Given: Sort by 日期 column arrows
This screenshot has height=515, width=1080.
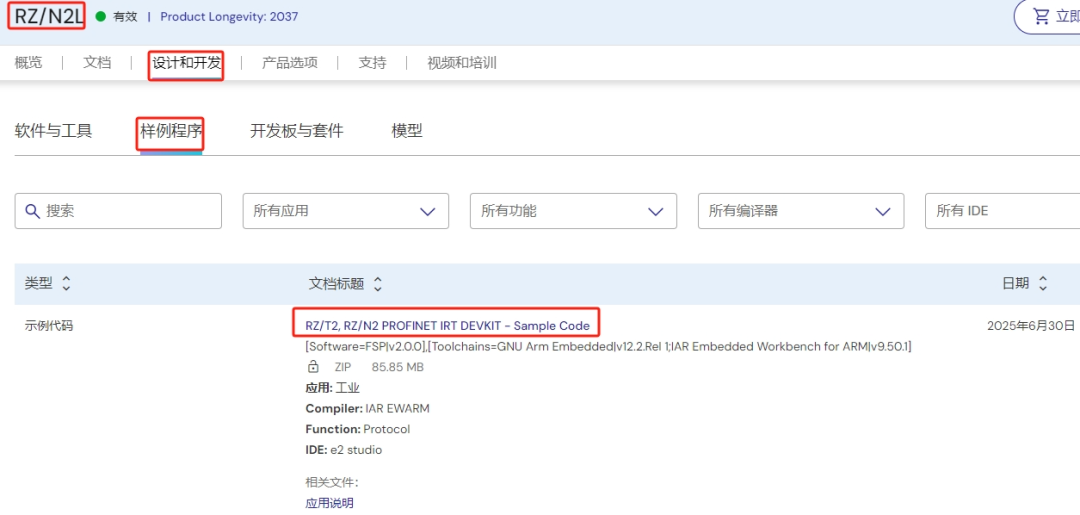Looking at the screenshot, I should click(x=1043, y=283).
